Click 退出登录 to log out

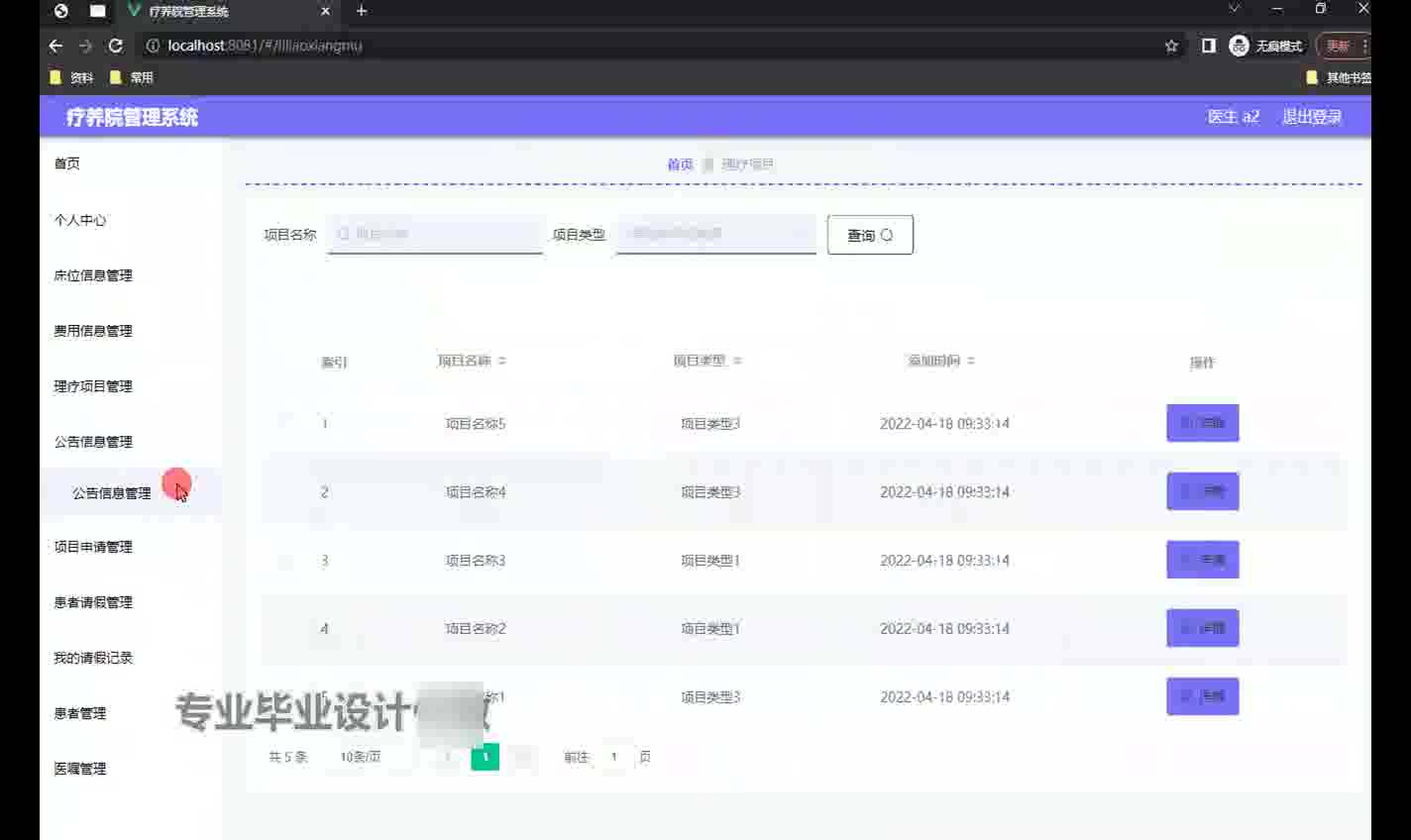[x=1311, y=117]
